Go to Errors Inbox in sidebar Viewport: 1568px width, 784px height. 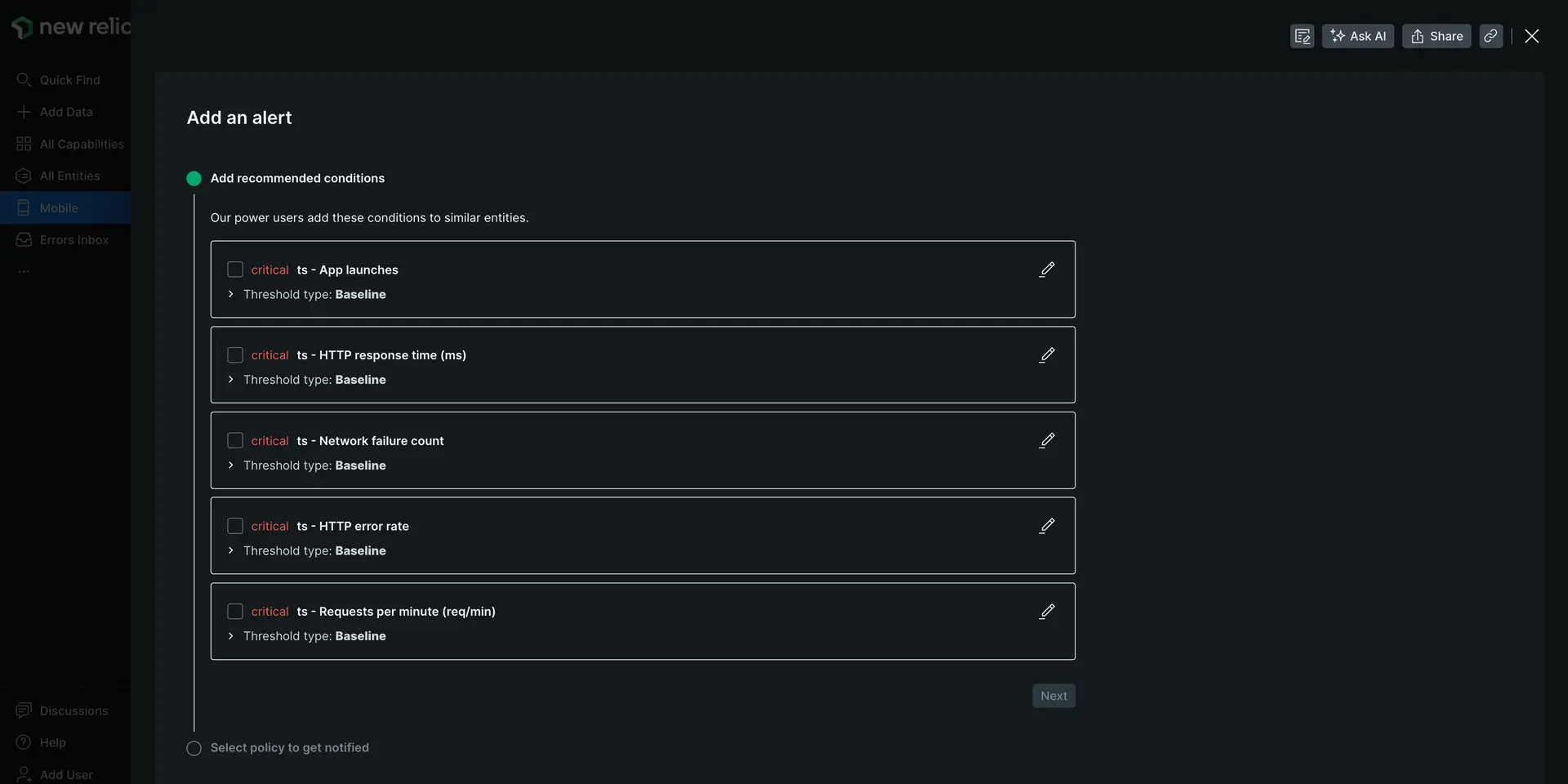tap(73, 240)
